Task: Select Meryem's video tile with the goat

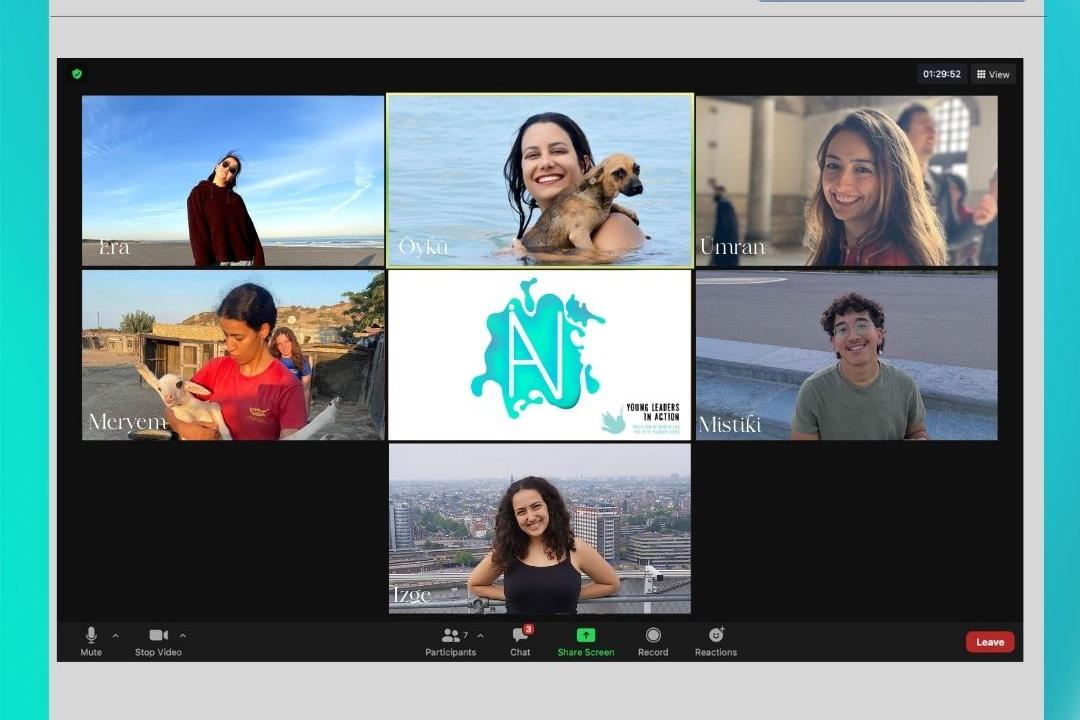Action: click(233, 355)
